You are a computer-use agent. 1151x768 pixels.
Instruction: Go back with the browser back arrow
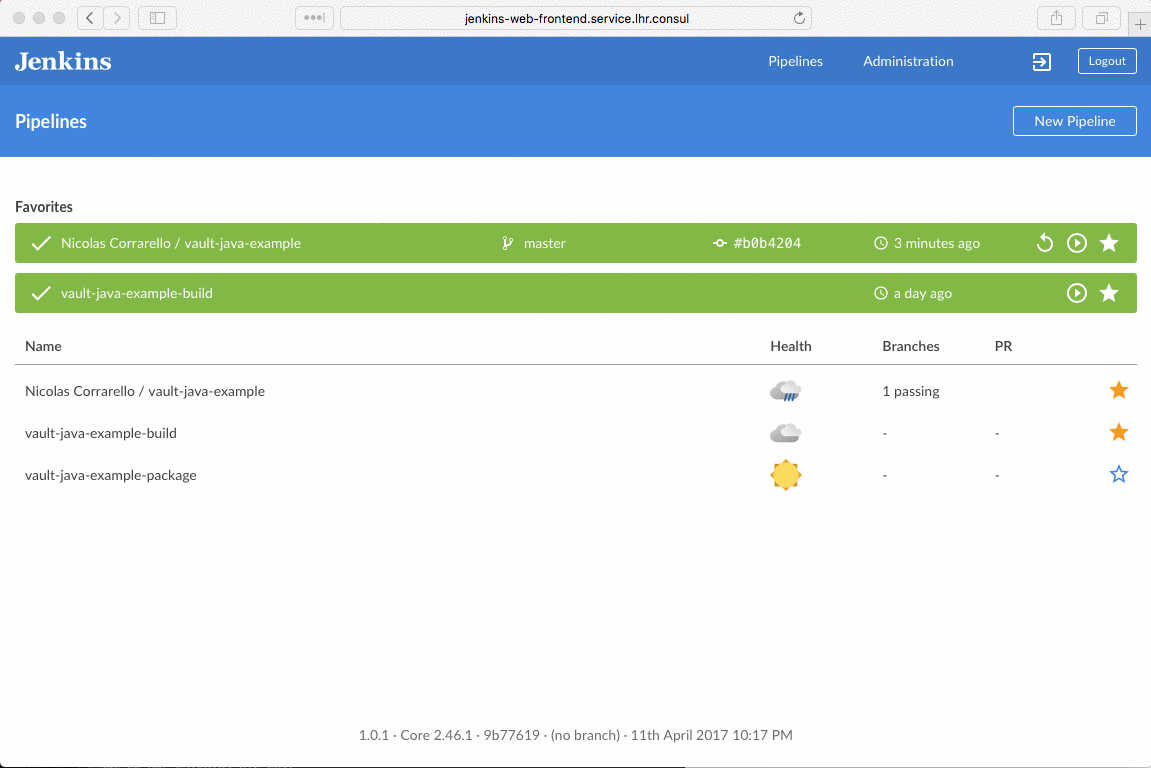click(90, 18)
